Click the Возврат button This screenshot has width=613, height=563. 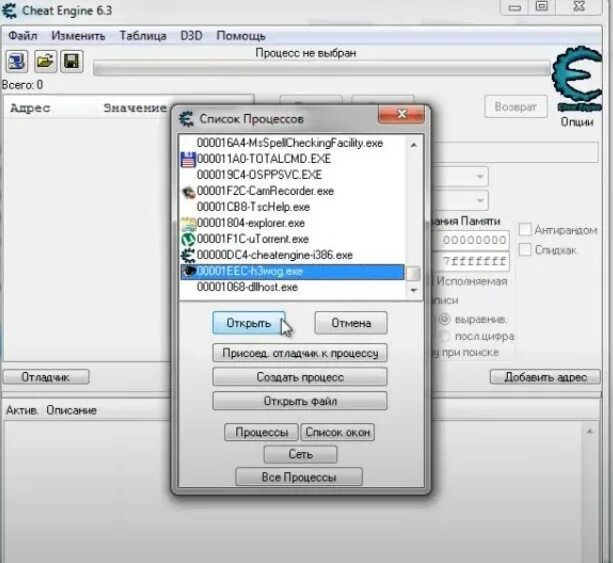(516, 106)
